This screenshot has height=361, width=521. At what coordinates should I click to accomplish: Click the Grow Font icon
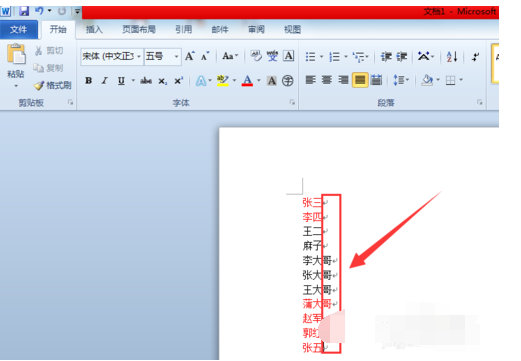pyautogui.click(x=190, y=56)
